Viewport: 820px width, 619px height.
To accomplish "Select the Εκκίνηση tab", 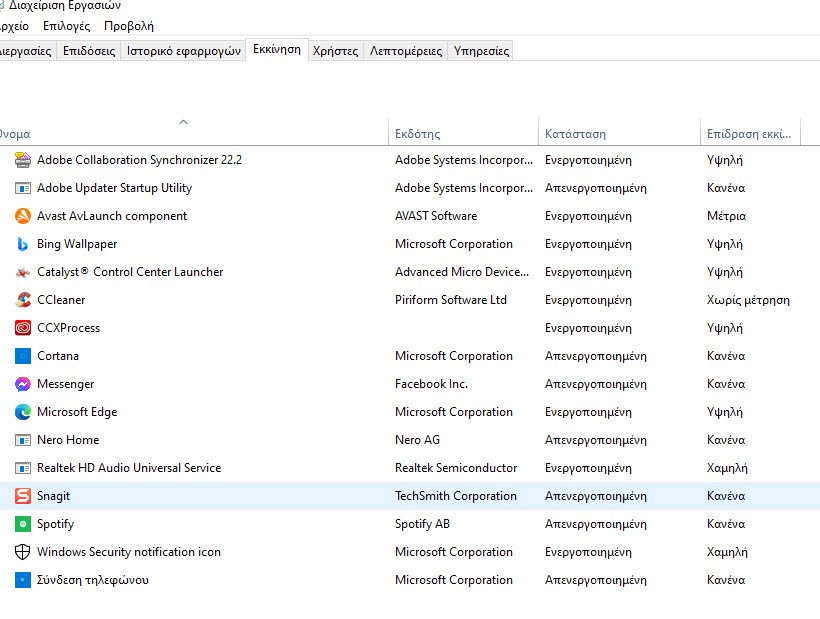I will (277, 49).
